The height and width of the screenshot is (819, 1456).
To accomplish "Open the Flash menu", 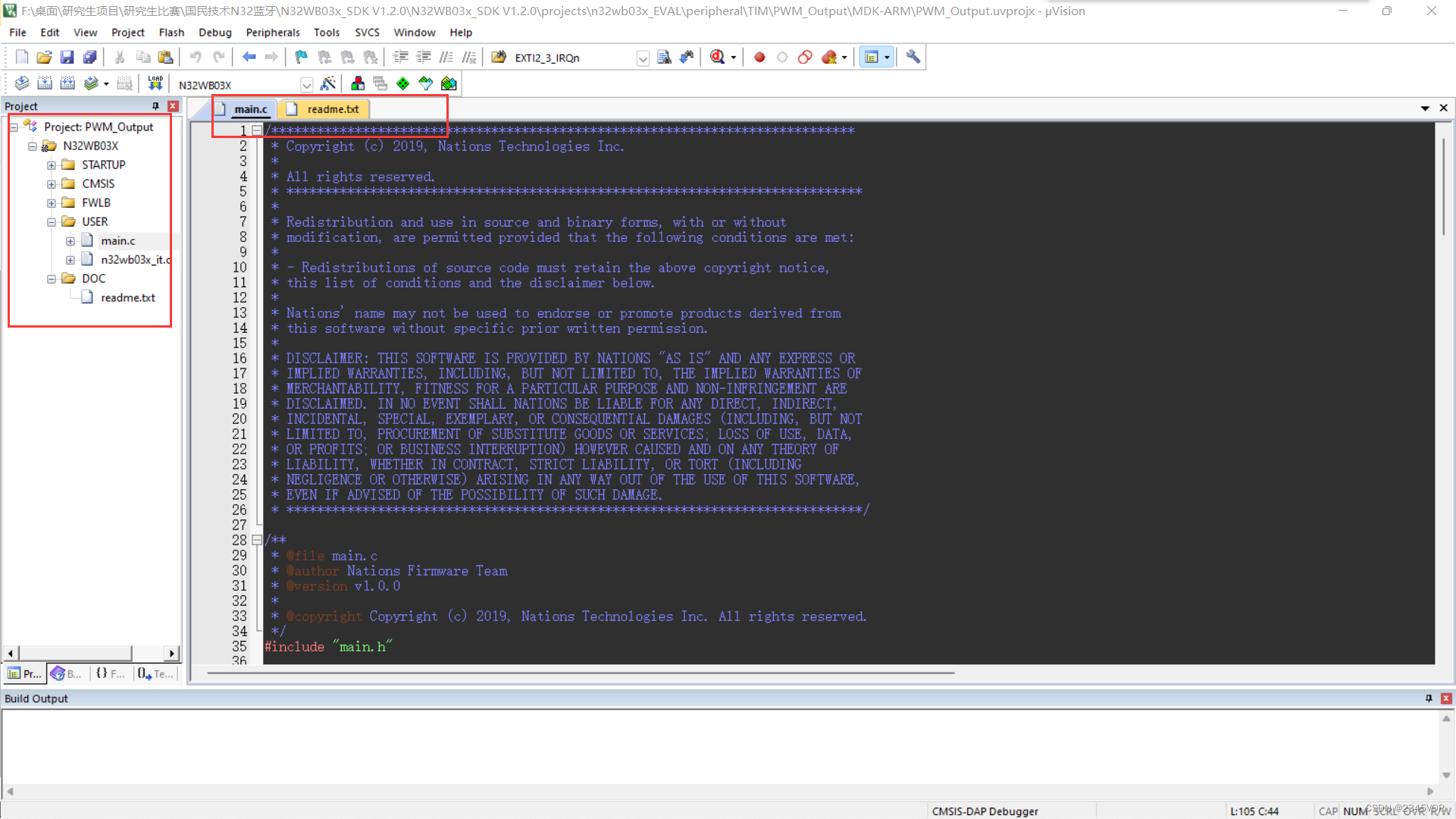I will [x=171, y=33].
